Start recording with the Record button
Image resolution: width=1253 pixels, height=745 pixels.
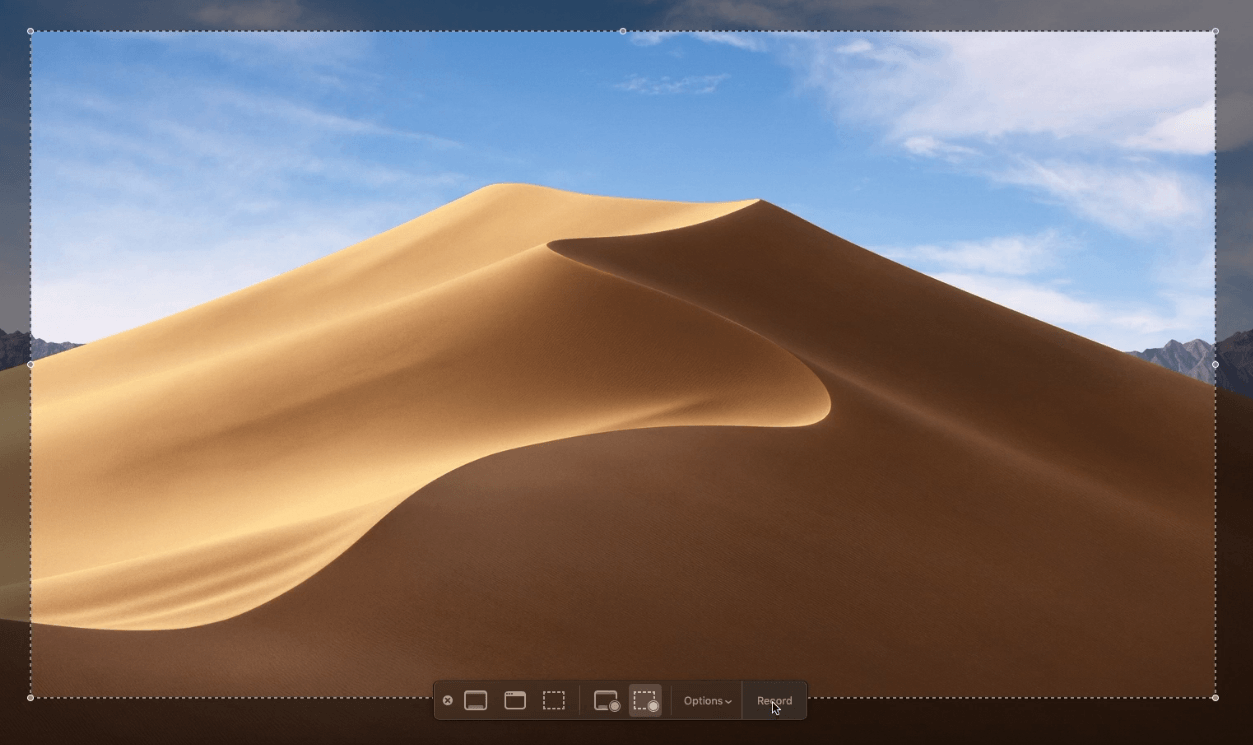tap(774, 701)
